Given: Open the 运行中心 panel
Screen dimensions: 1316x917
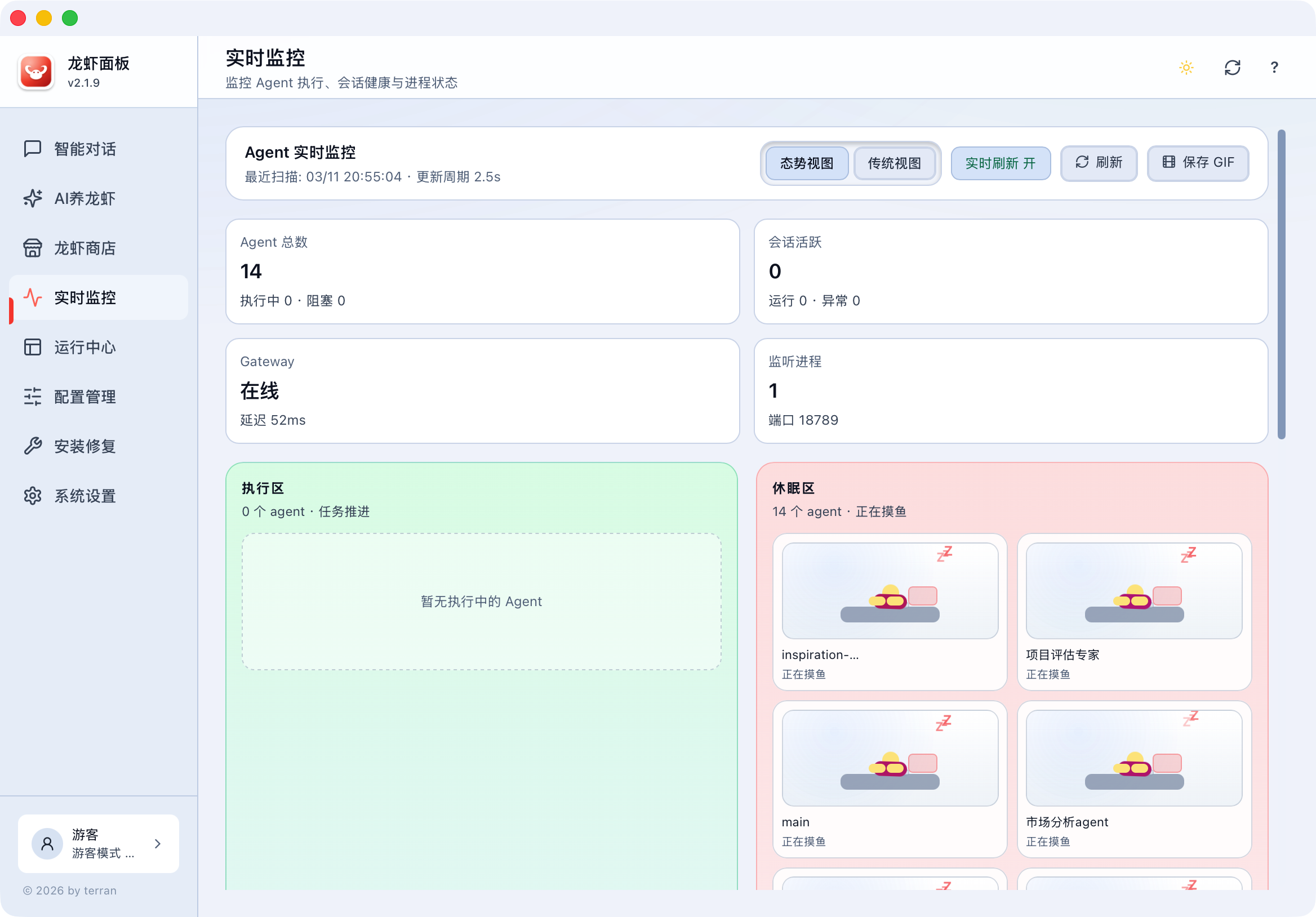Looking at the screenshot, I should [x=85, y=348].
